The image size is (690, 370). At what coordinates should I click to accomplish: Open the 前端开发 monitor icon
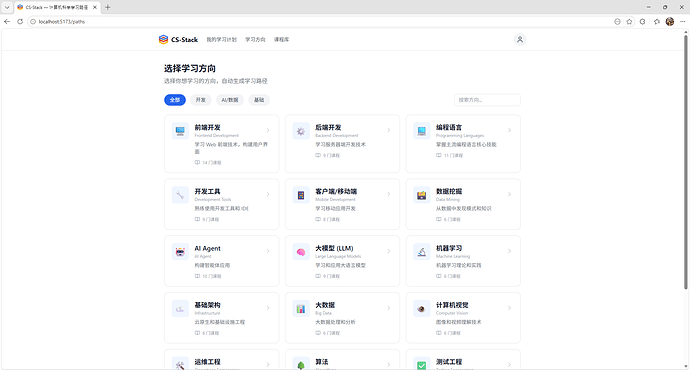click(180, 131)
